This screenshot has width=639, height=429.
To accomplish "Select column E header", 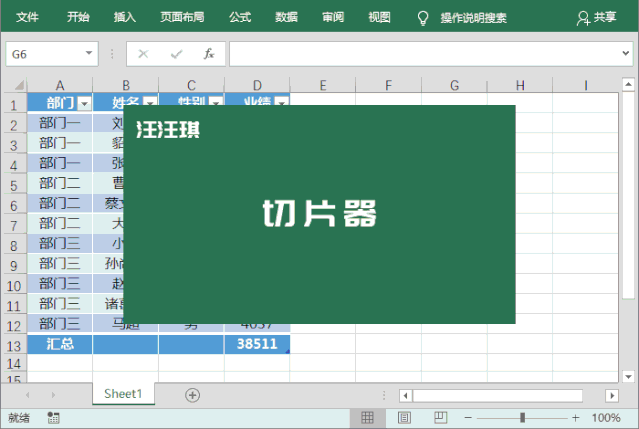I will click(x=323, y=85).
